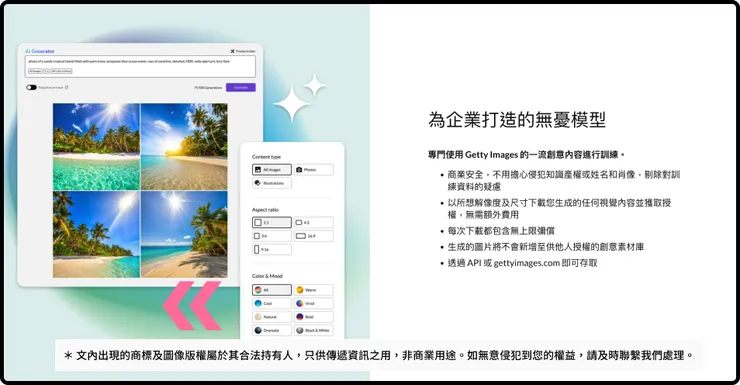The width and height of the screenshot is (740, 385).
Task: Select the Cool color mood swatch
Action: (x=272, y=303)
